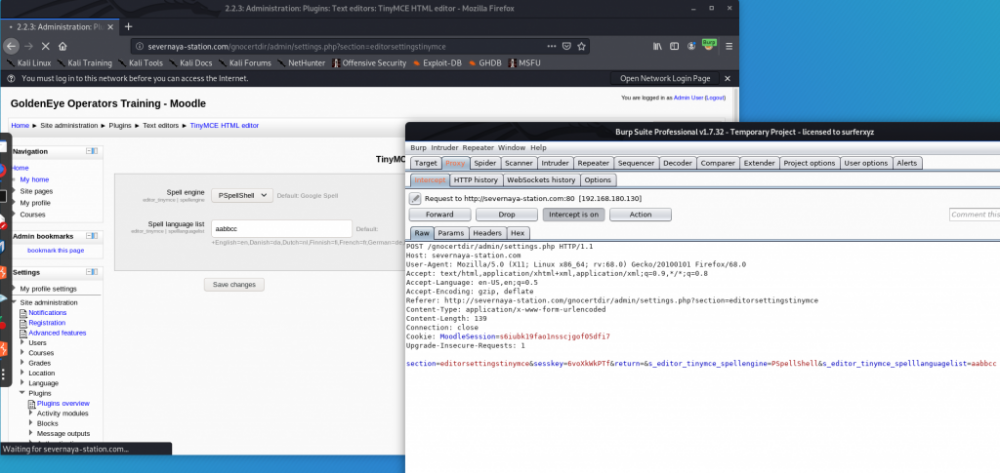Click Logout link in Moodle
The image size is (1000, 473).
pyautogui.click(x=714, y=98)
